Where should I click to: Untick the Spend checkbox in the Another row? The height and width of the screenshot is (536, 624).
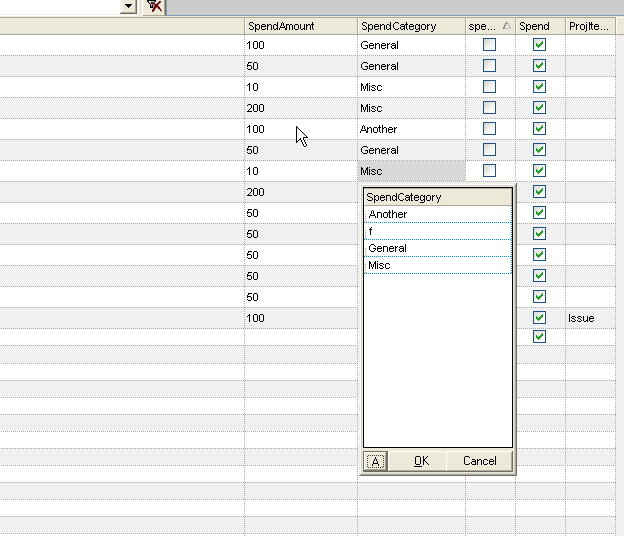click(x=539, y=129)
